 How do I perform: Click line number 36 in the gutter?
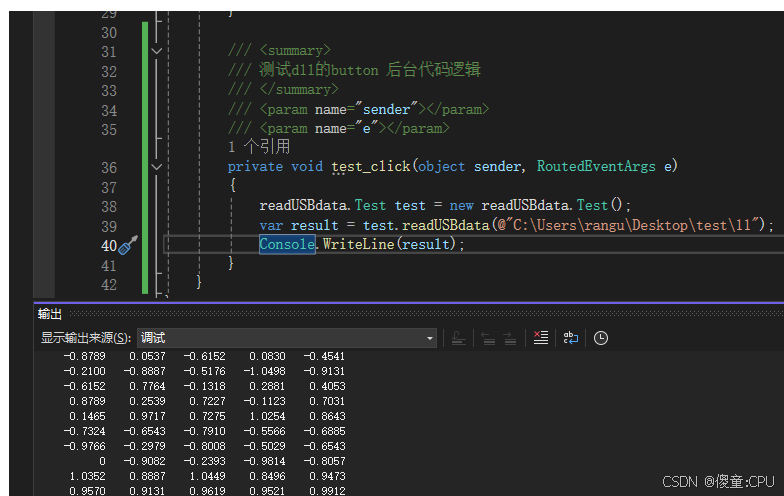pos(109,168)
